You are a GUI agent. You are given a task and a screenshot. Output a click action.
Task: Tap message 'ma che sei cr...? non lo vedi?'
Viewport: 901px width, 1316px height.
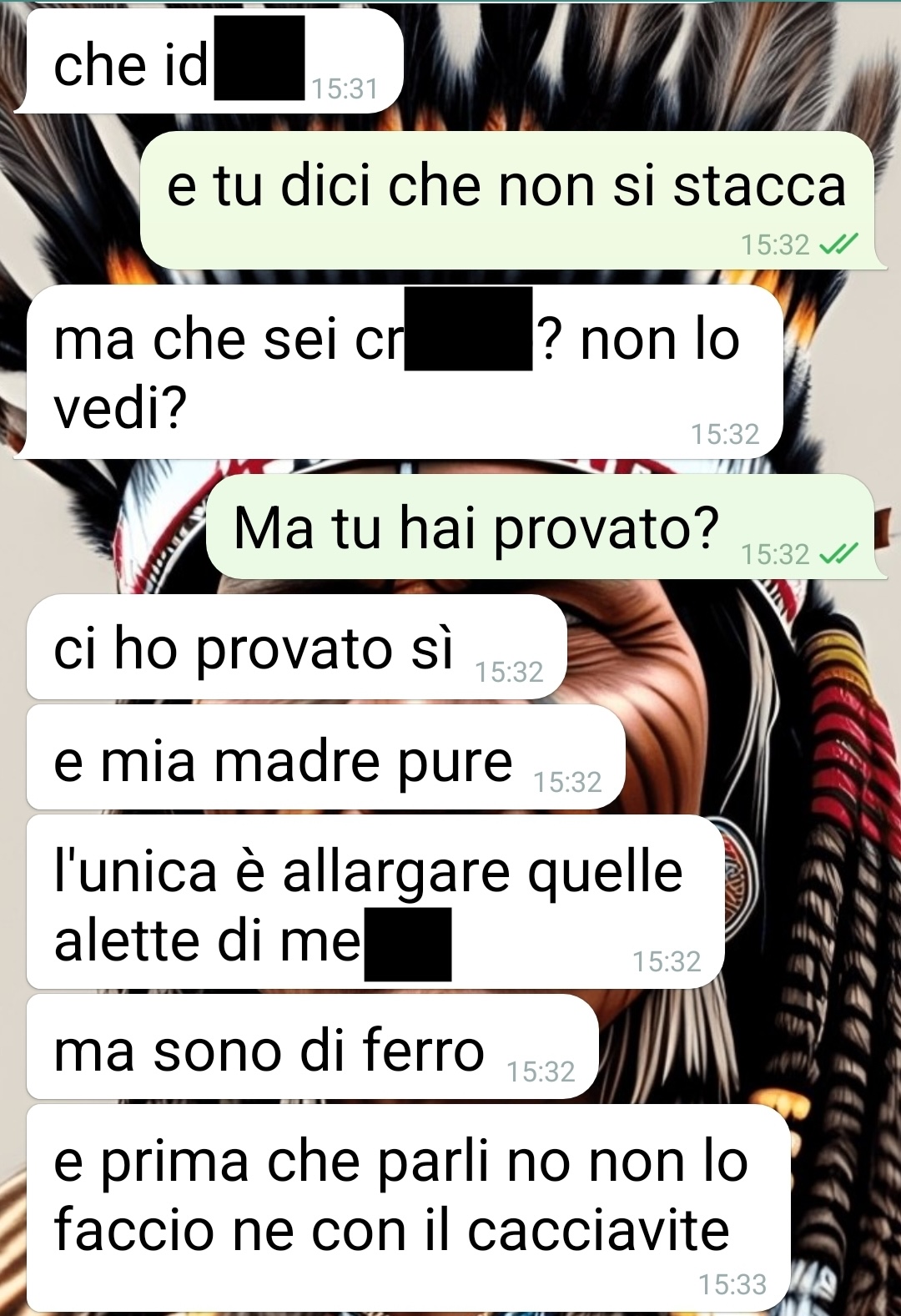(x=402, y=372)
